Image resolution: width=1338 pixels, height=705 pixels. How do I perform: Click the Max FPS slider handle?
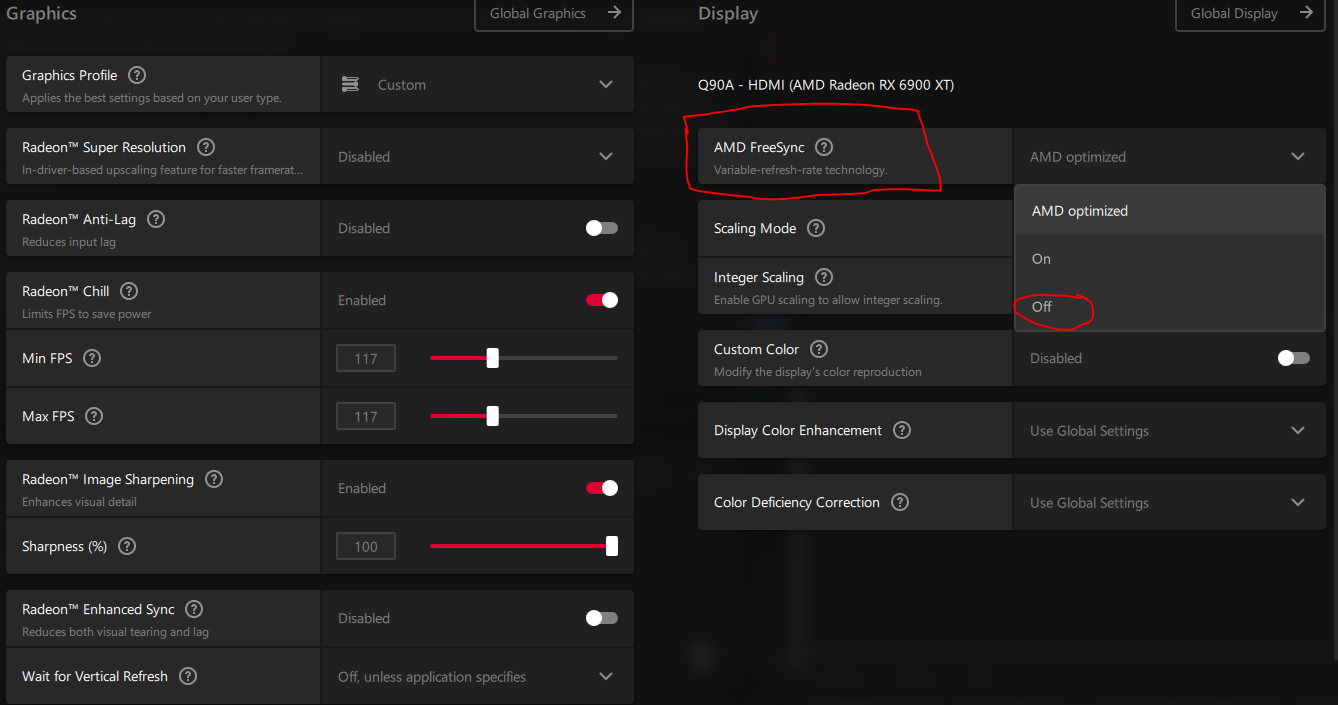point(492,416)
